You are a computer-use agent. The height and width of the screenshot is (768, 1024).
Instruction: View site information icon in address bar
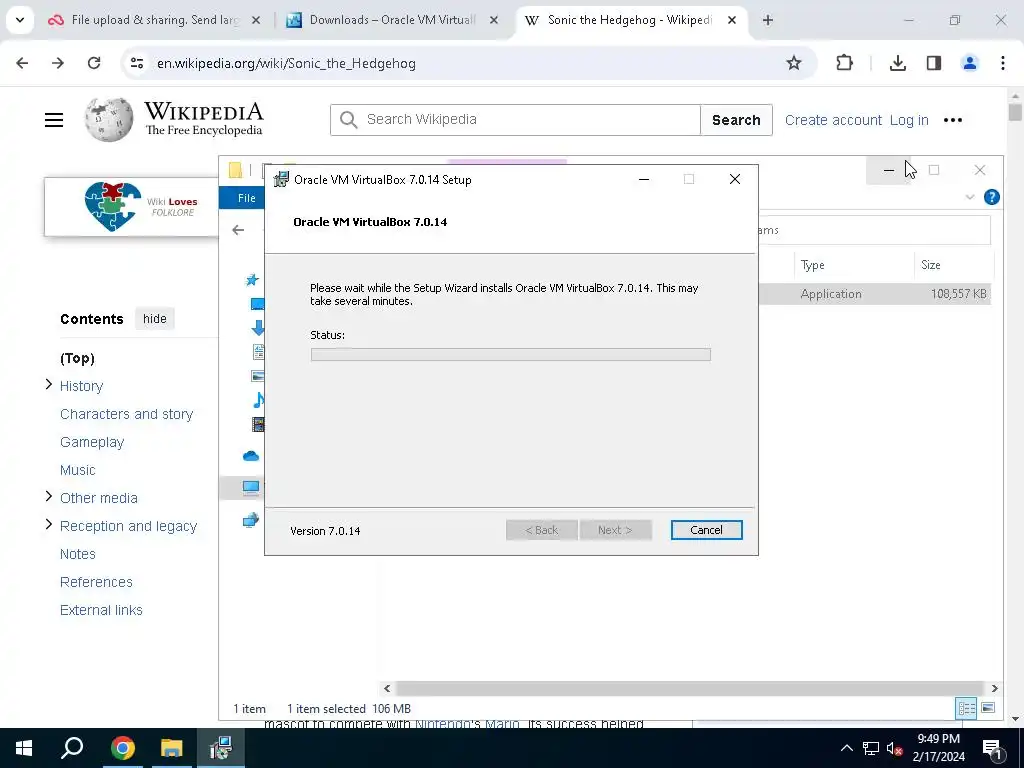[x=137, y=63]
